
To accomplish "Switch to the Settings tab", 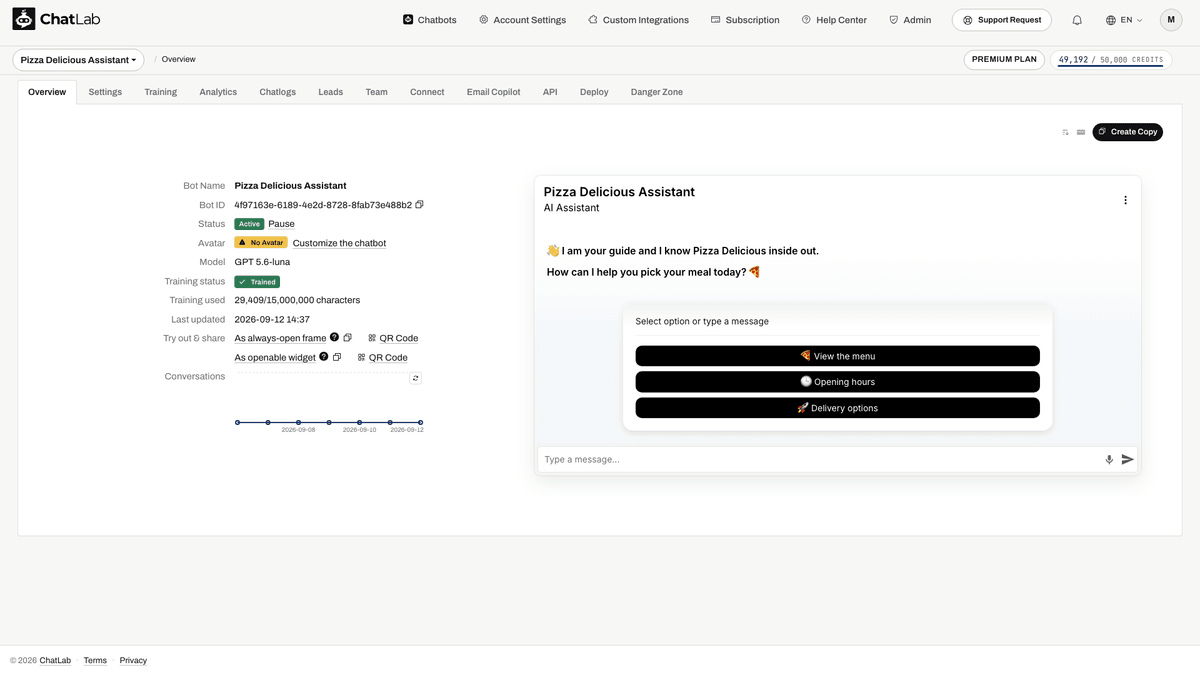I will click(x=105, y=92).
